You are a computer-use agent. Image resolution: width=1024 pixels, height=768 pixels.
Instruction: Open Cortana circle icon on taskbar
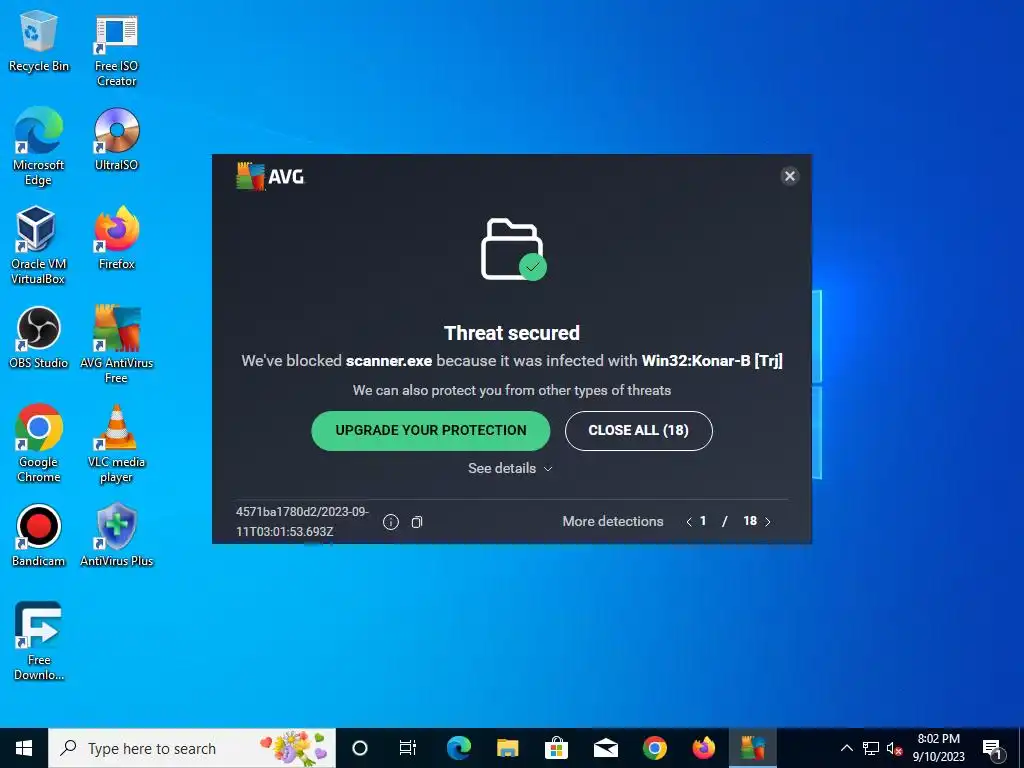coord(360,748)
